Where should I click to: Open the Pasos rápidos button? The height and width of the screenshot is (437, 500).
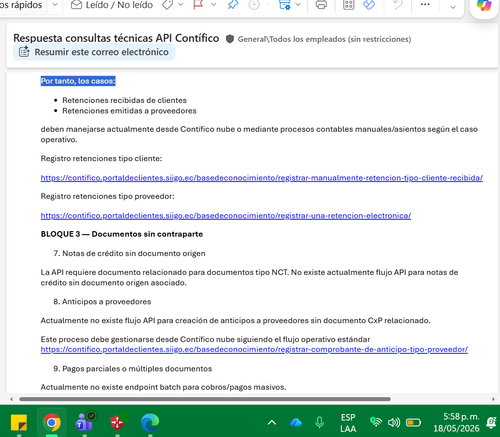21,5
